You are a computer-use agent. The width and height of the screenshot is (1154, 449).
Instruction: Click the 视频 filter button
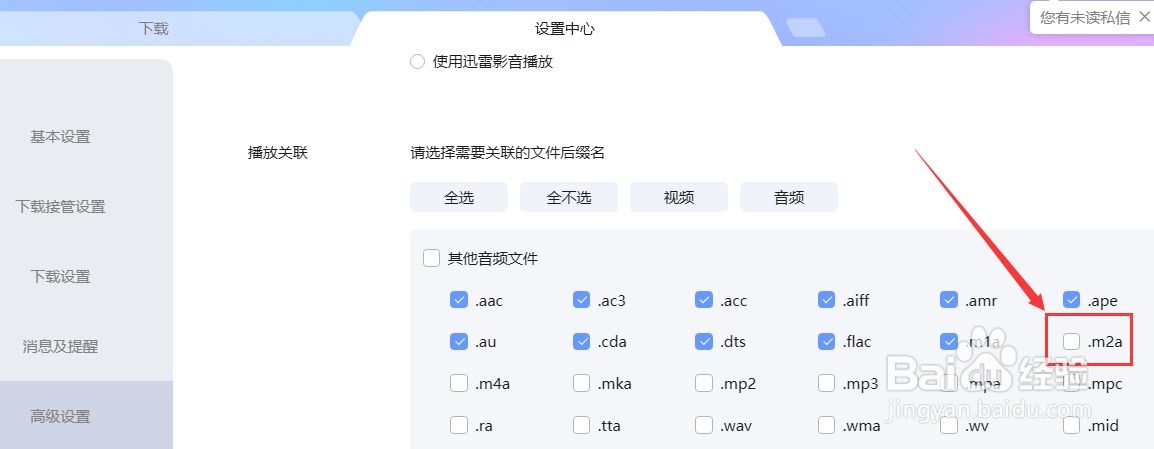679,197
